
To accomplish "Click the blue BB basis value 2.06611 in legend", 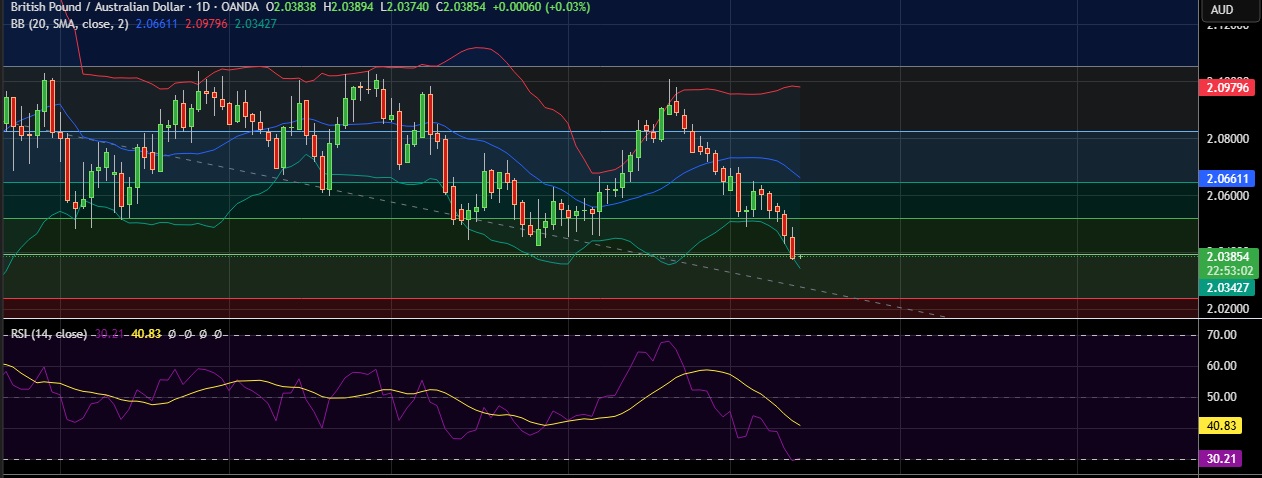I will (158, 23).
